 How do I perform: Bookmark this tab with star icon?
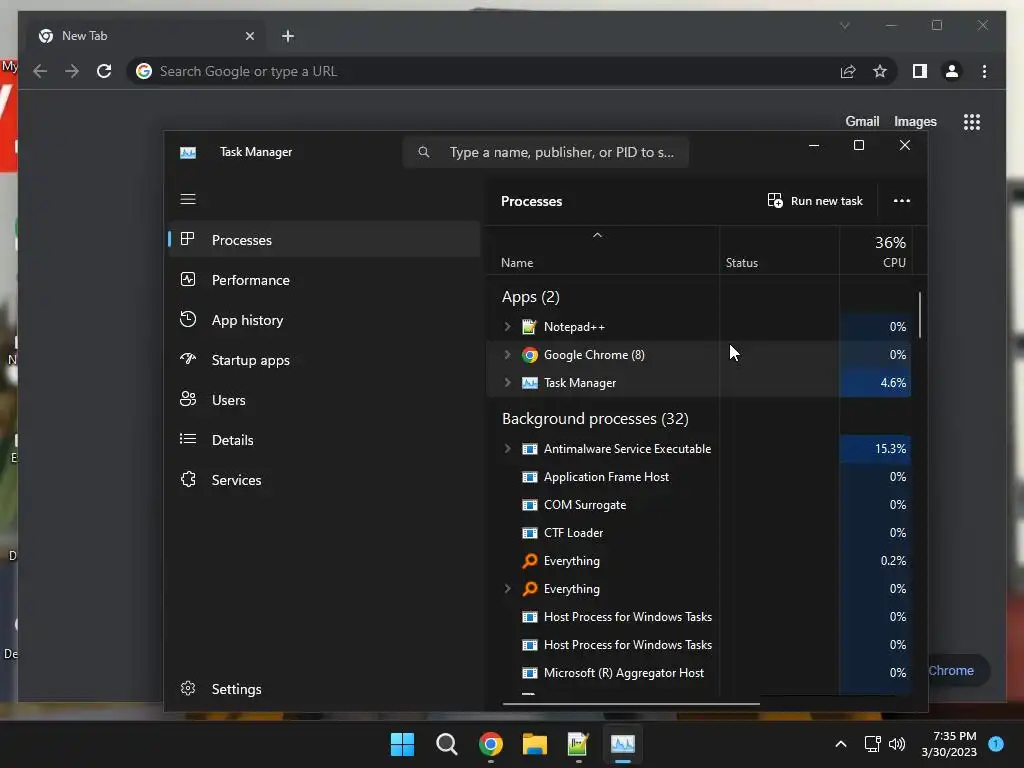[x=880, y=71]
